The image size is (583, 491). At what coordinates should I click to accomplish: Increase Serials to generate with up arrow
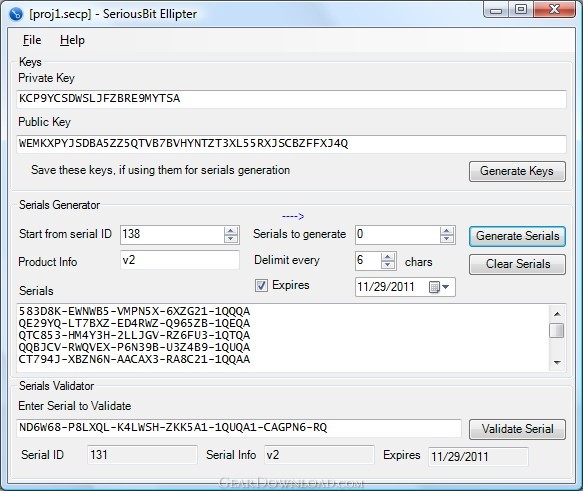tap(447, 230)
